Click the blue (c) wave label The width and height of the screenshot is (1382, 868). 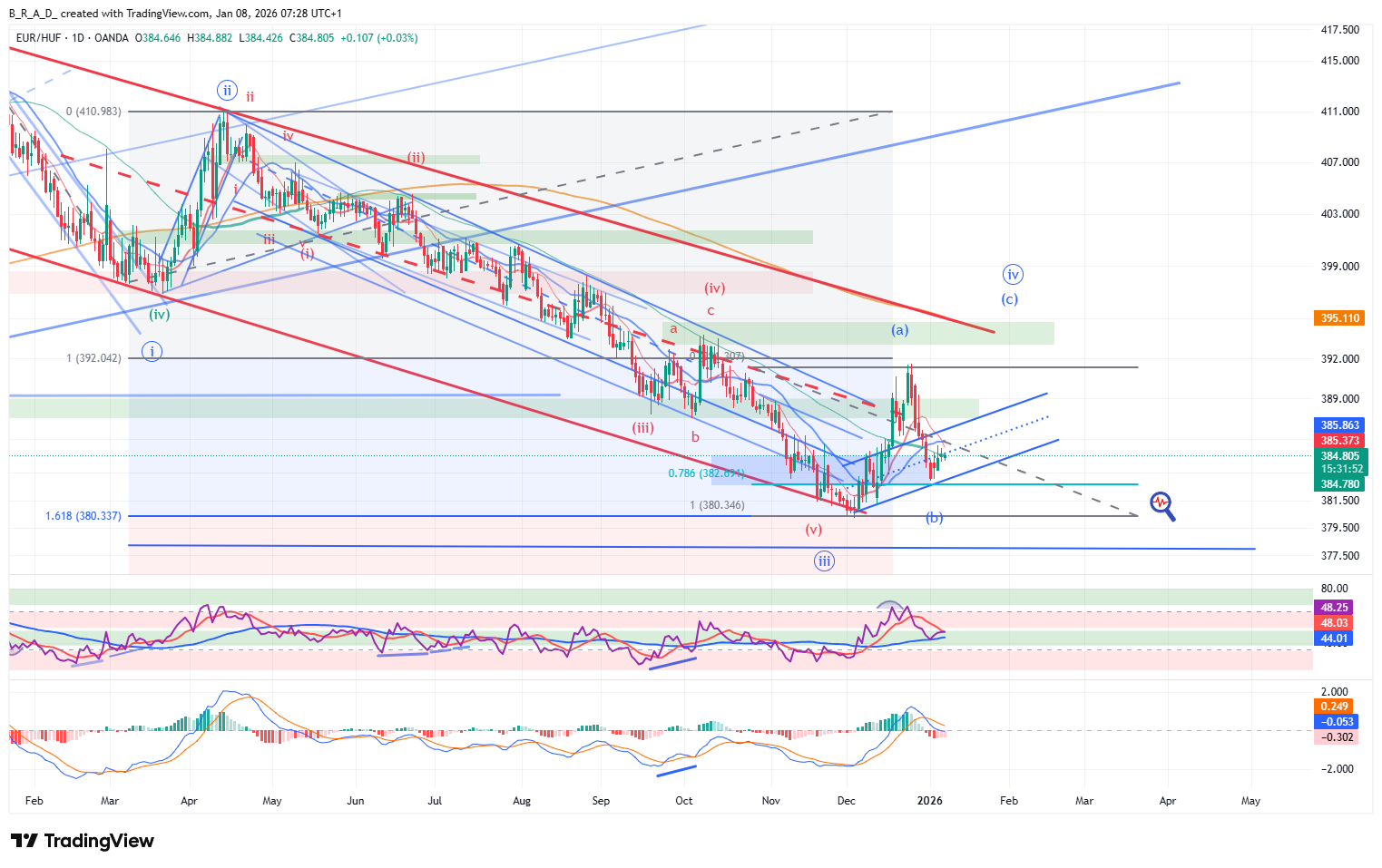1009,299
